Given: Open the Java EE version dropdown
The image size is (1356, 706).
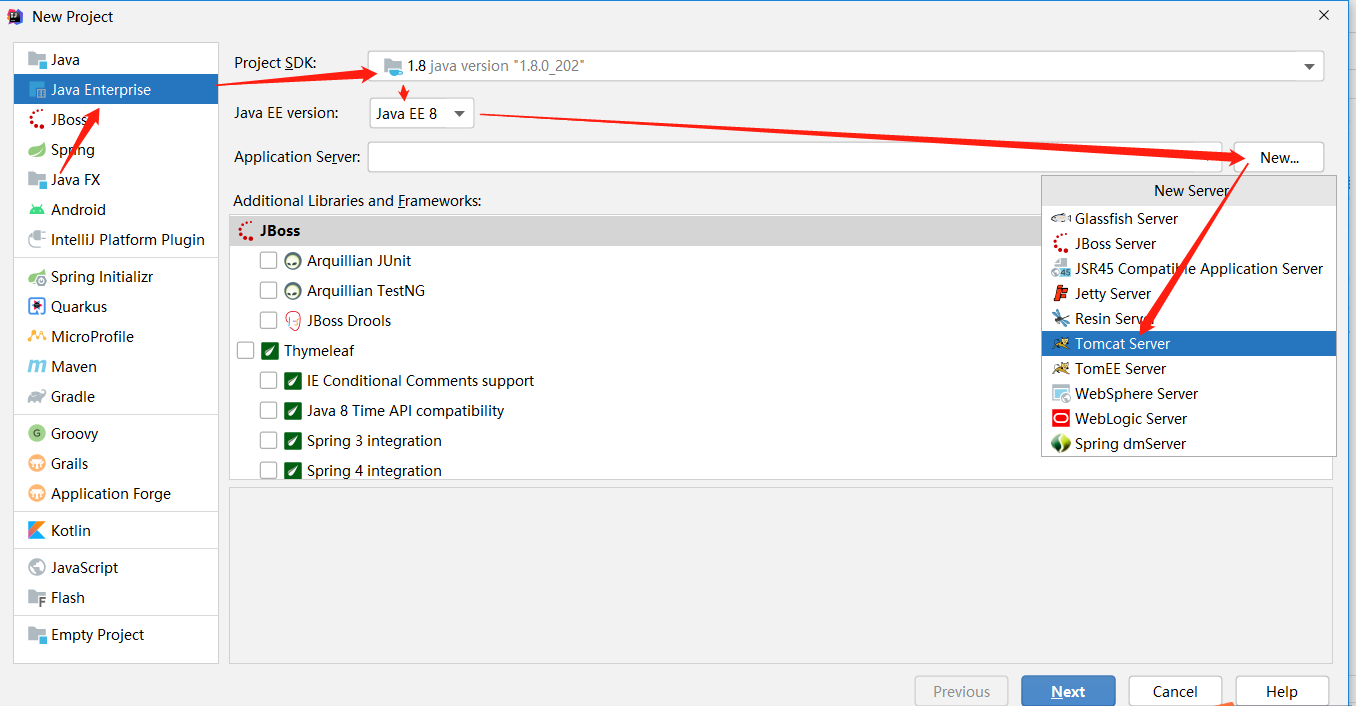Looking at the screenshot, I should (x=422, y=113).
